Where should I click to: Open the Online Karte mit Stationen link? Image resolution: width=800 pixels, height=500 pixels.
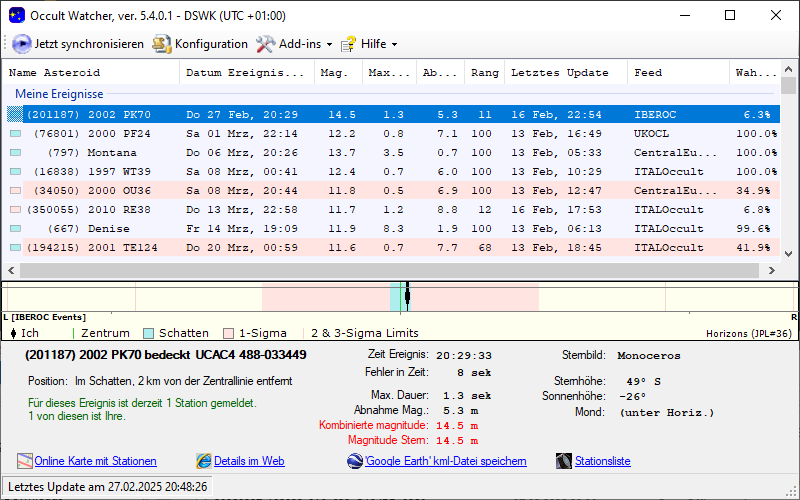[x=95, y=461]
